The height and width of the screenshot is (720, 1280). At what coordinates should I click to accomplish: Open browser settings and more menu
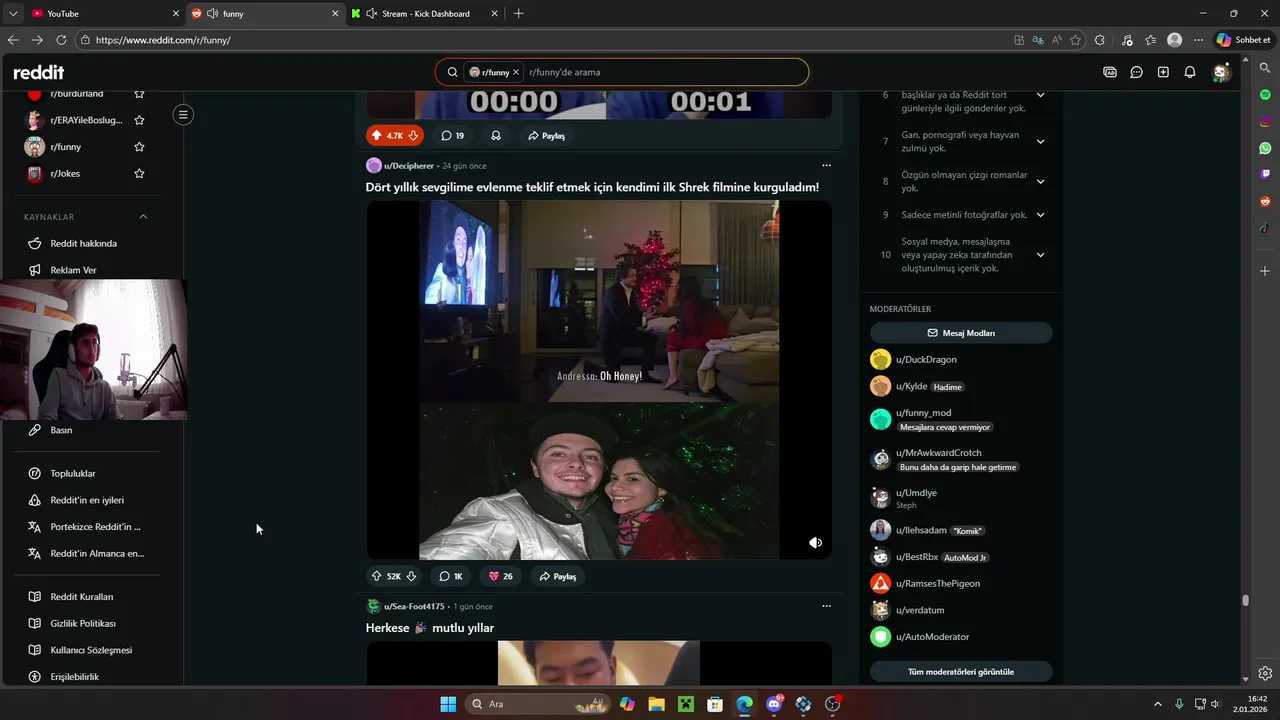tap(1198, 40)
